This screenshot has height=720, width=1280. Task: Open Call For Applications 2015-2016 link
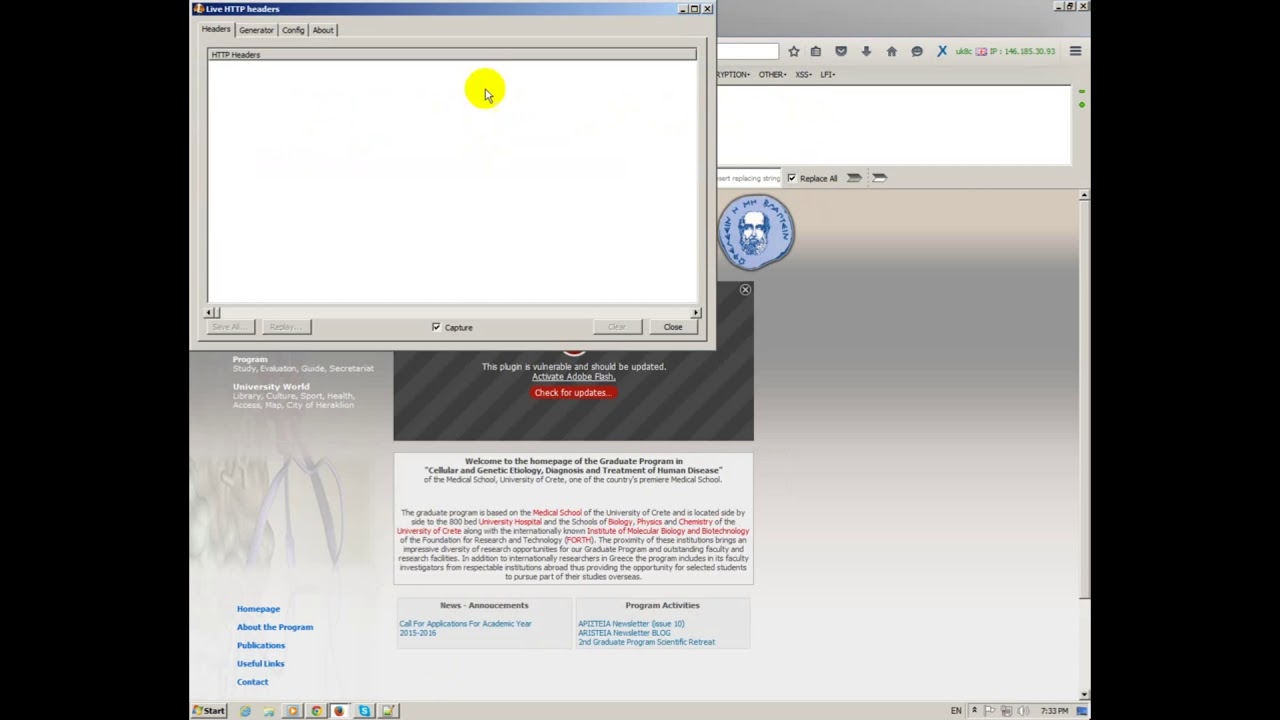(x=465, y=628)
